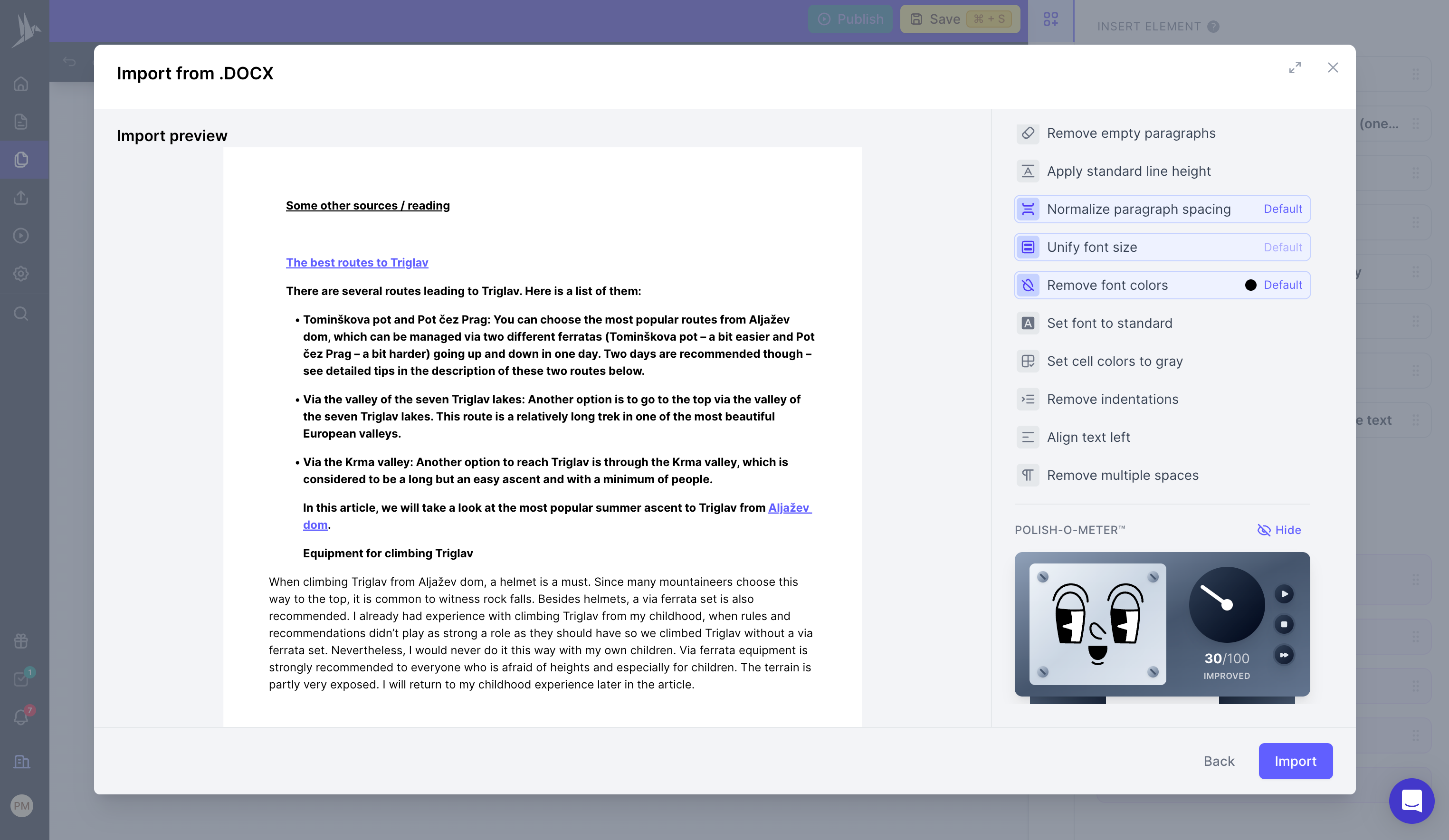
Task: Open The best routes to Triglav link
Action: click(x=357, y=263)
